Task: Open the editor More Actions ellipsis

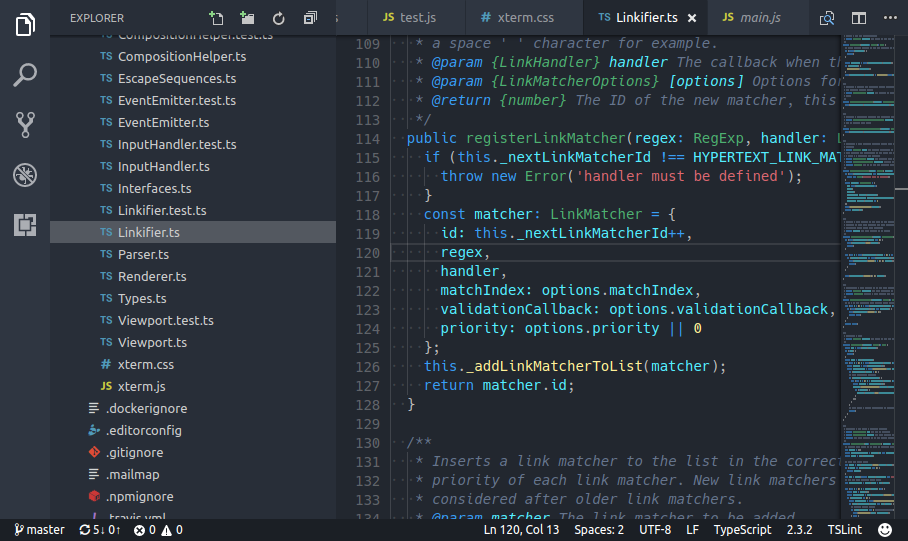Action: [x=890, y=18]
